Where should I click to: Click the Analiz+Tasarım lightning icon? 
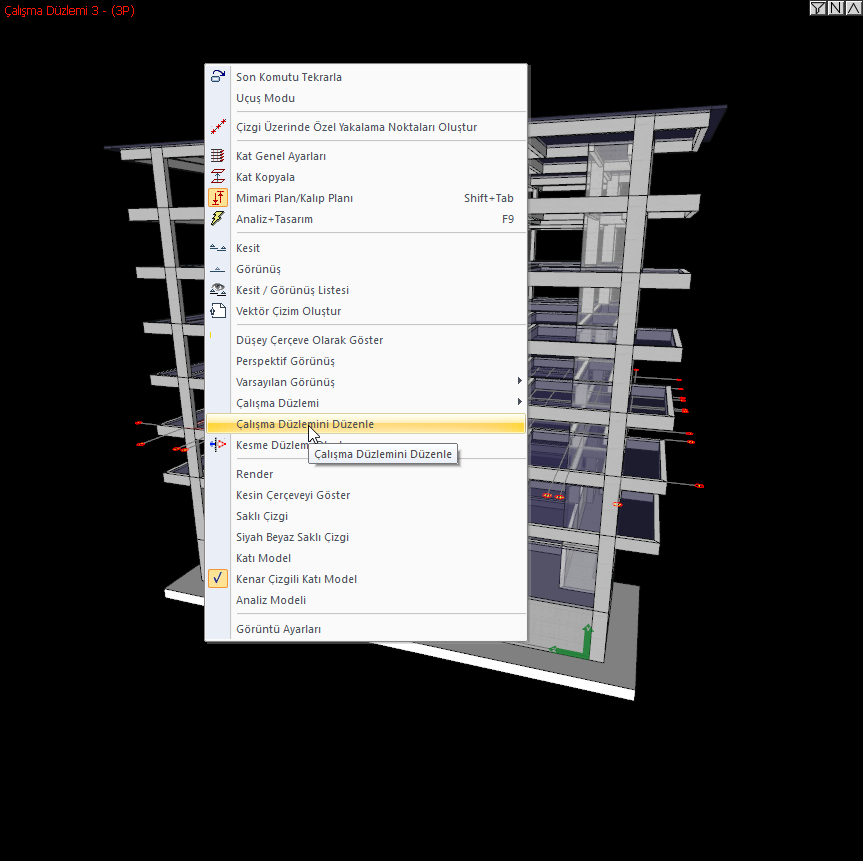click(x=218, y=219)
